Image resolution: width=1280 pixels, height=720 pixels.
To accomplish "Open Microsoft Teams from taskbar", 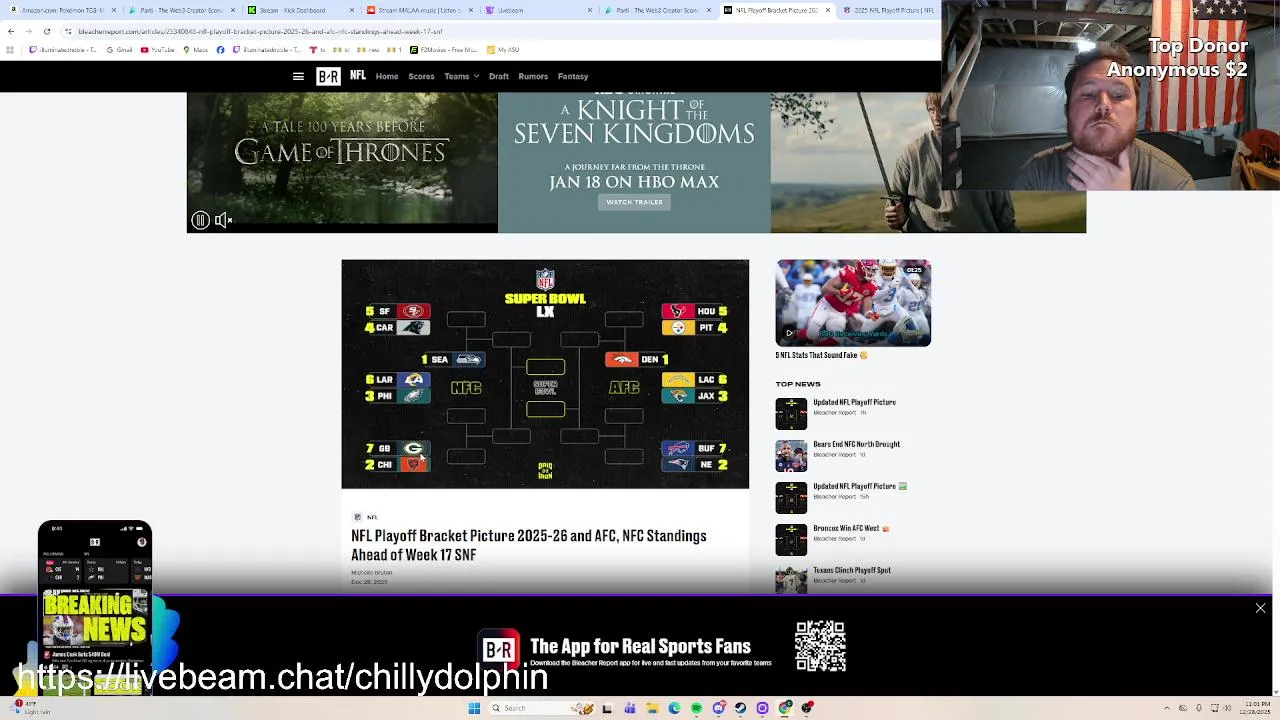I will tap(630, 708).
